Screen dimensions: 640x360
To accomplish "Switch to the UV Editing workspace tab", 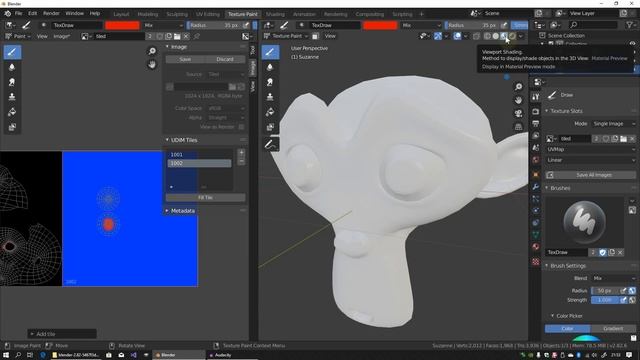I will (x=207, y=14).
